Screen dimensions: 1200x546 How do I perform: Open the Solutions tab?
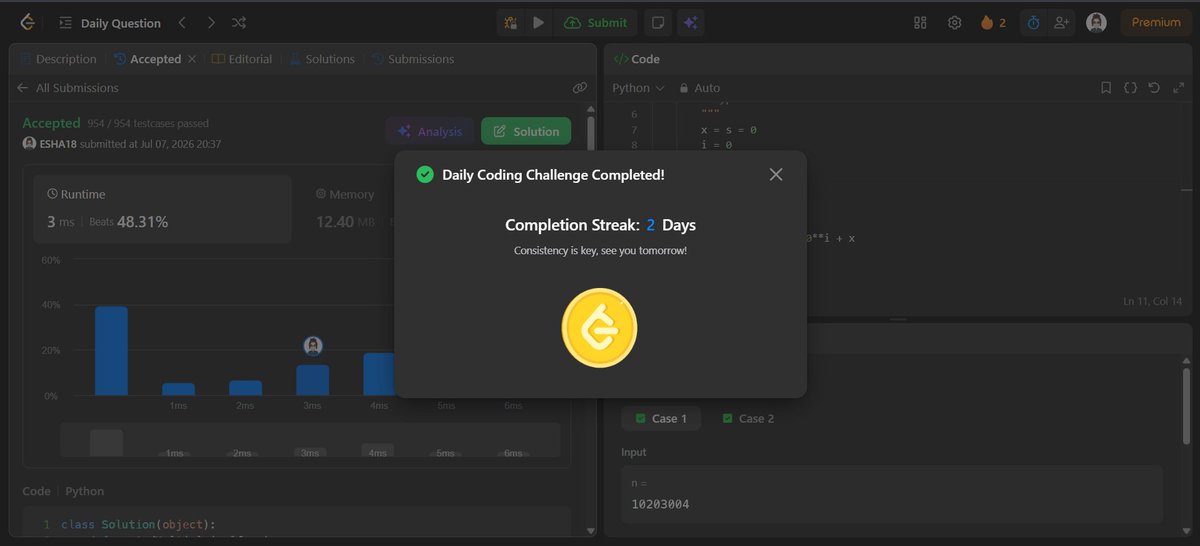point(322,59)
